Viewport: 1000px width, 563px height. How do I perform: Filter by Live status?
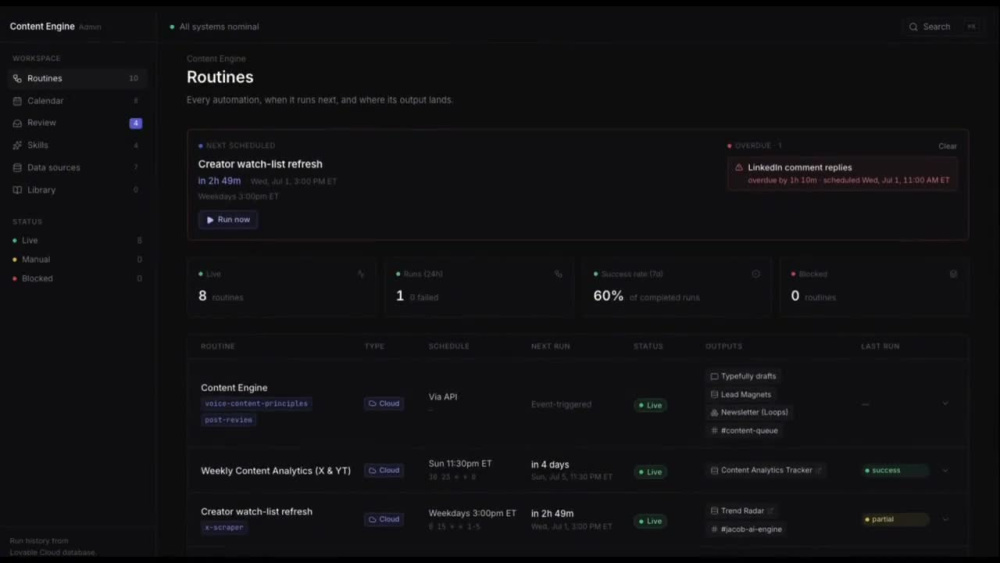pos(77,240)
